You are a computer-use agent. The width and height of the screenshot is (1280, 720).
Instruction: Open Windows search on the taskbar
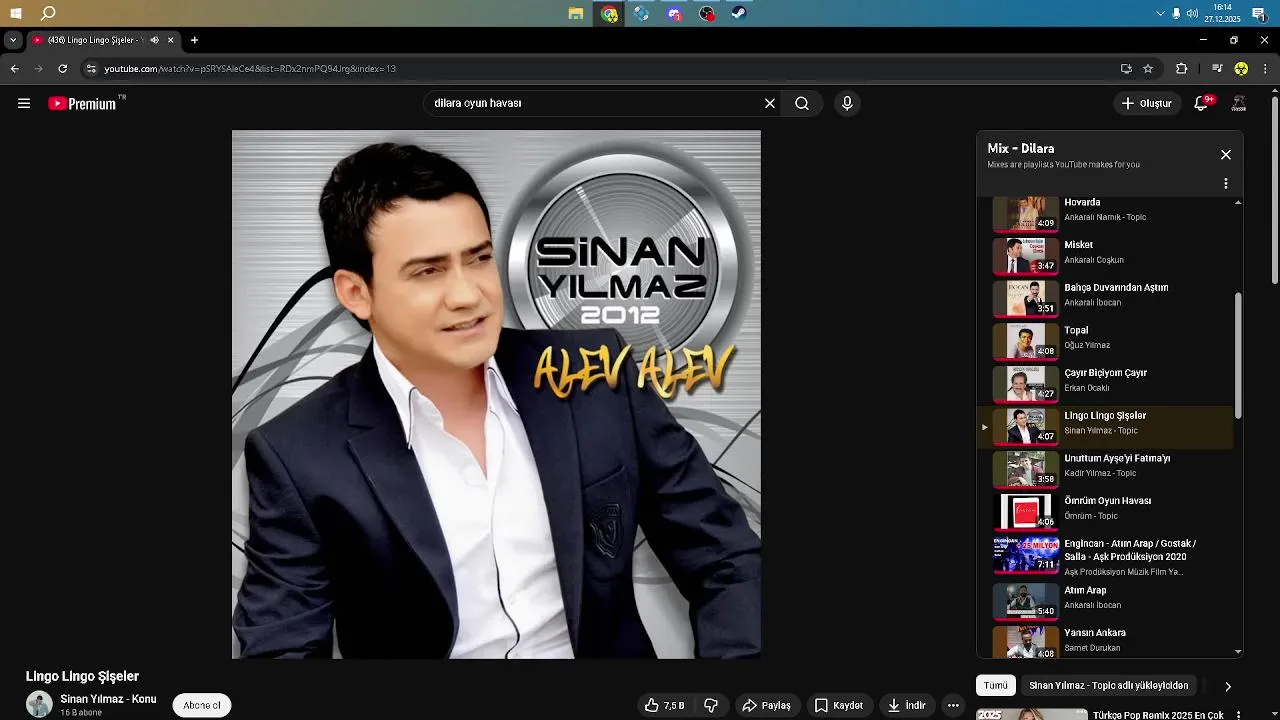pyautogui.click(x=48, y=14)
